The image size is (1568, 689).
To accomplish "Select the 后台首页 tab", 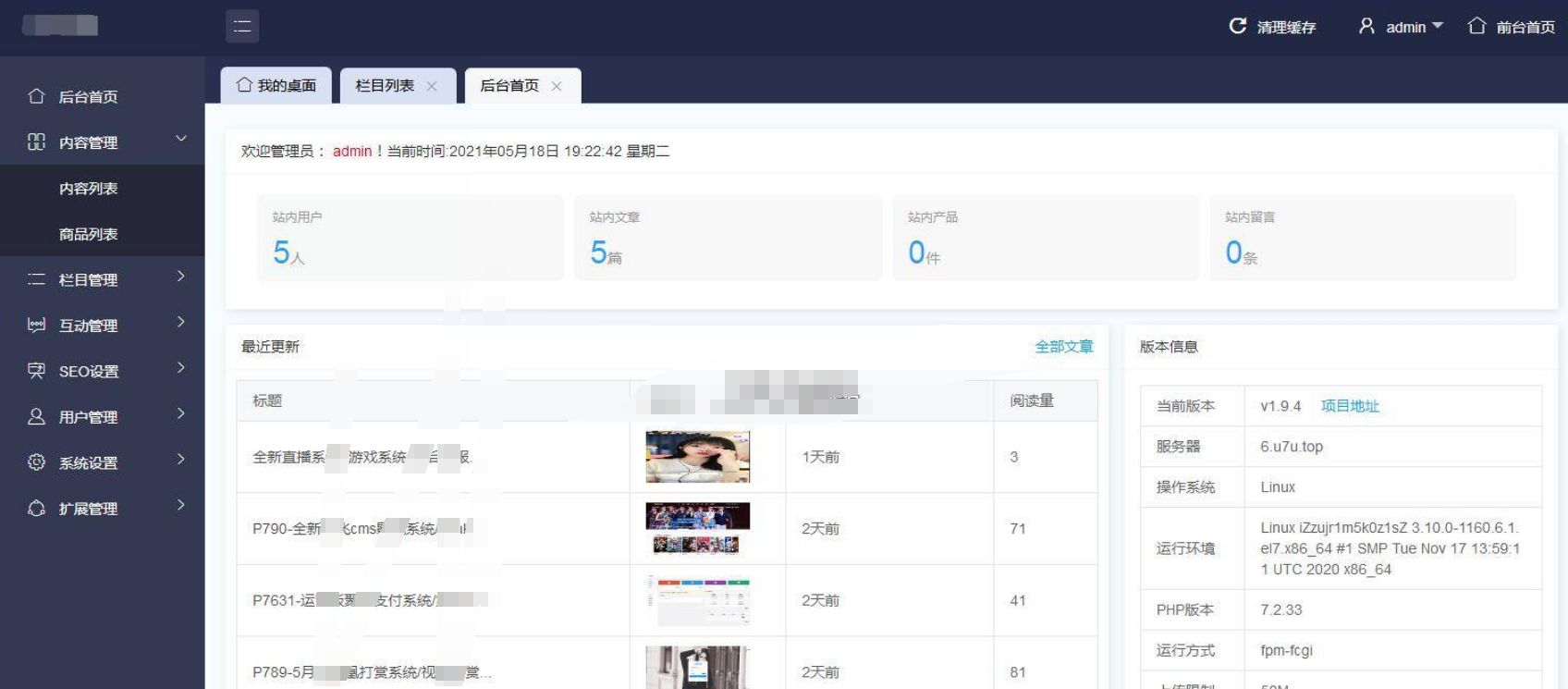I will [522, 85].
